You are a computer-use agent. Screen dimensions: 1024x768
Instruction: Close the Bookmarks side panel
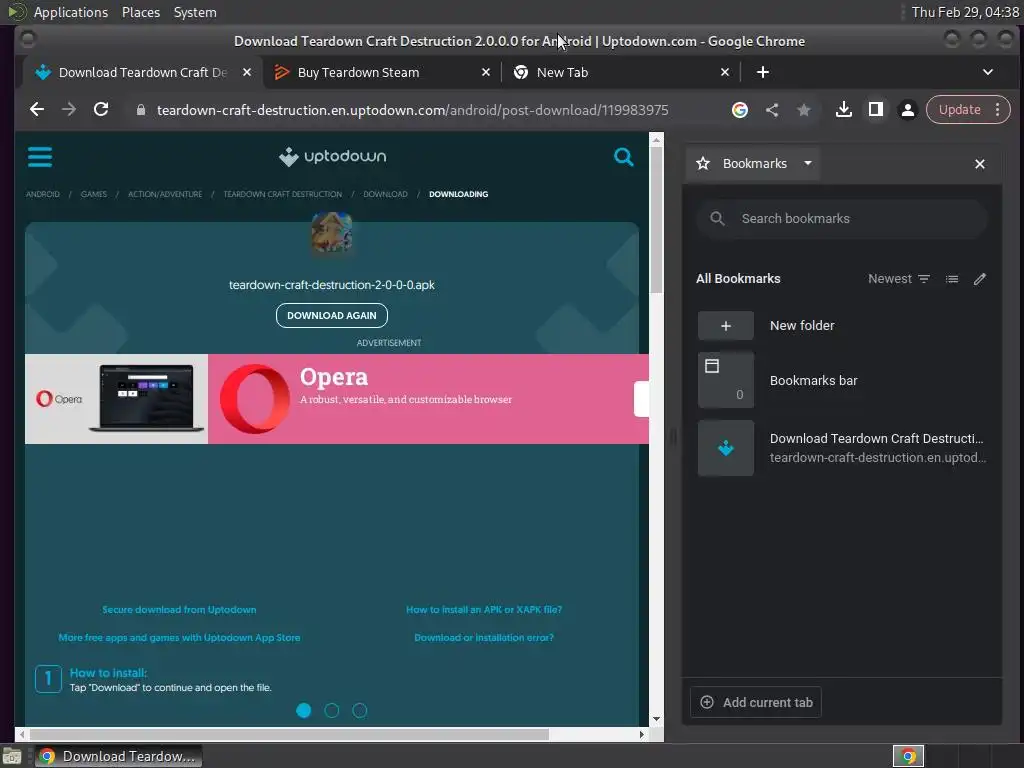(980, 164)
